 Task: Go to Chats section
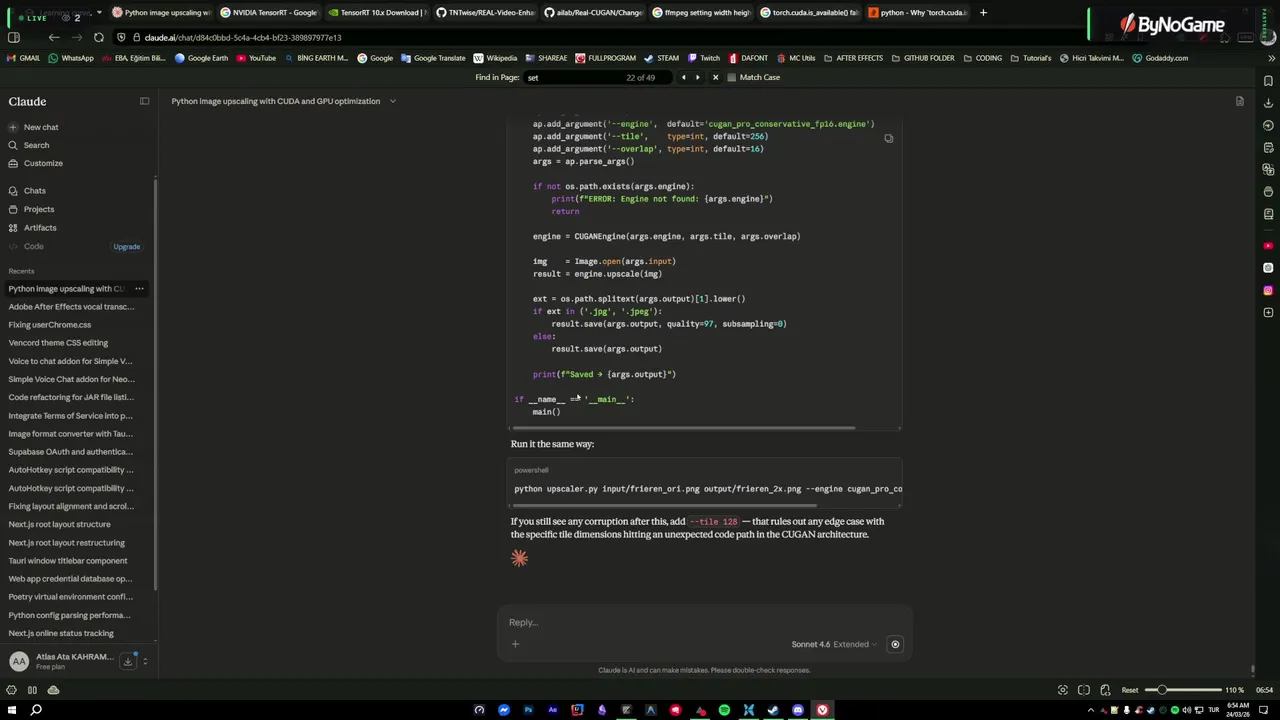[27, 191]
